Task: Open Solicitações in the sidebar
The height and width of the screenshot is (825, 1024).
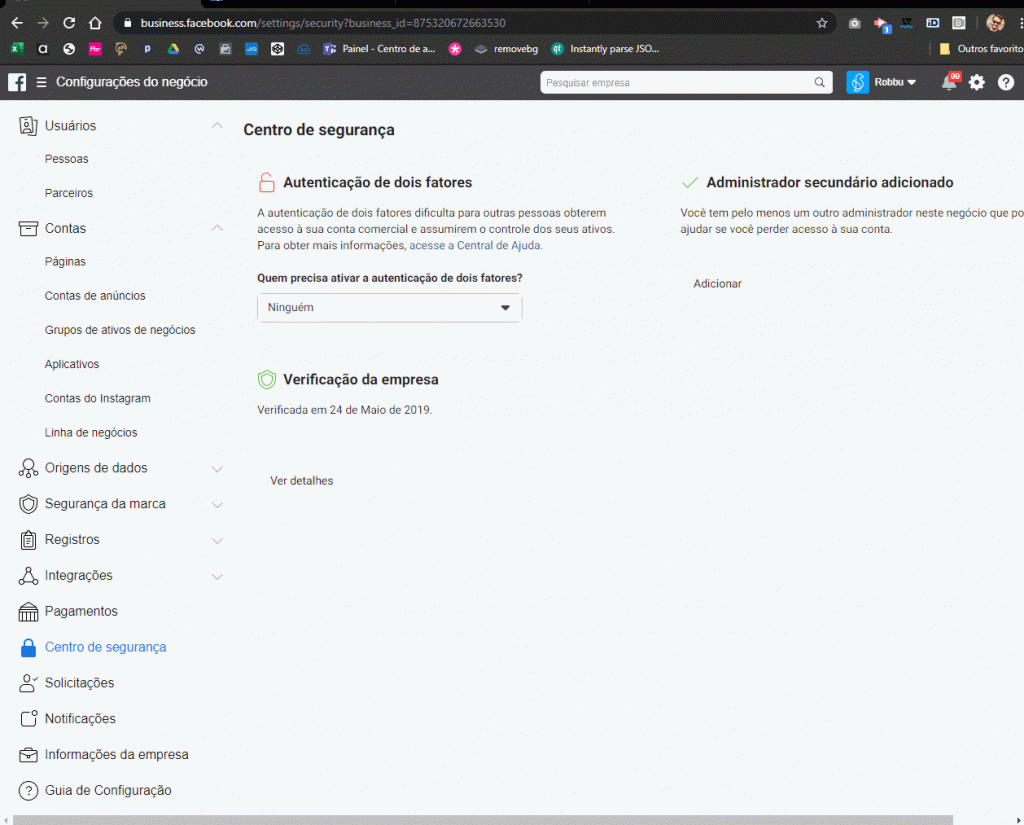Action: [x=79, y=683]
